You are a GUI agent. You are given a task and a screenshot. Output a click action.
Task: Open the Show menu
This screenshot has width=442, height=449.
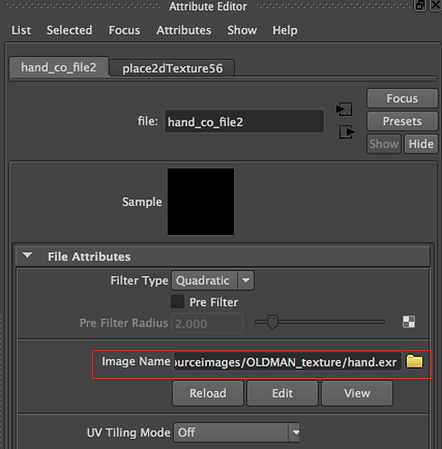pyautogui.click(x=242, y=30)
